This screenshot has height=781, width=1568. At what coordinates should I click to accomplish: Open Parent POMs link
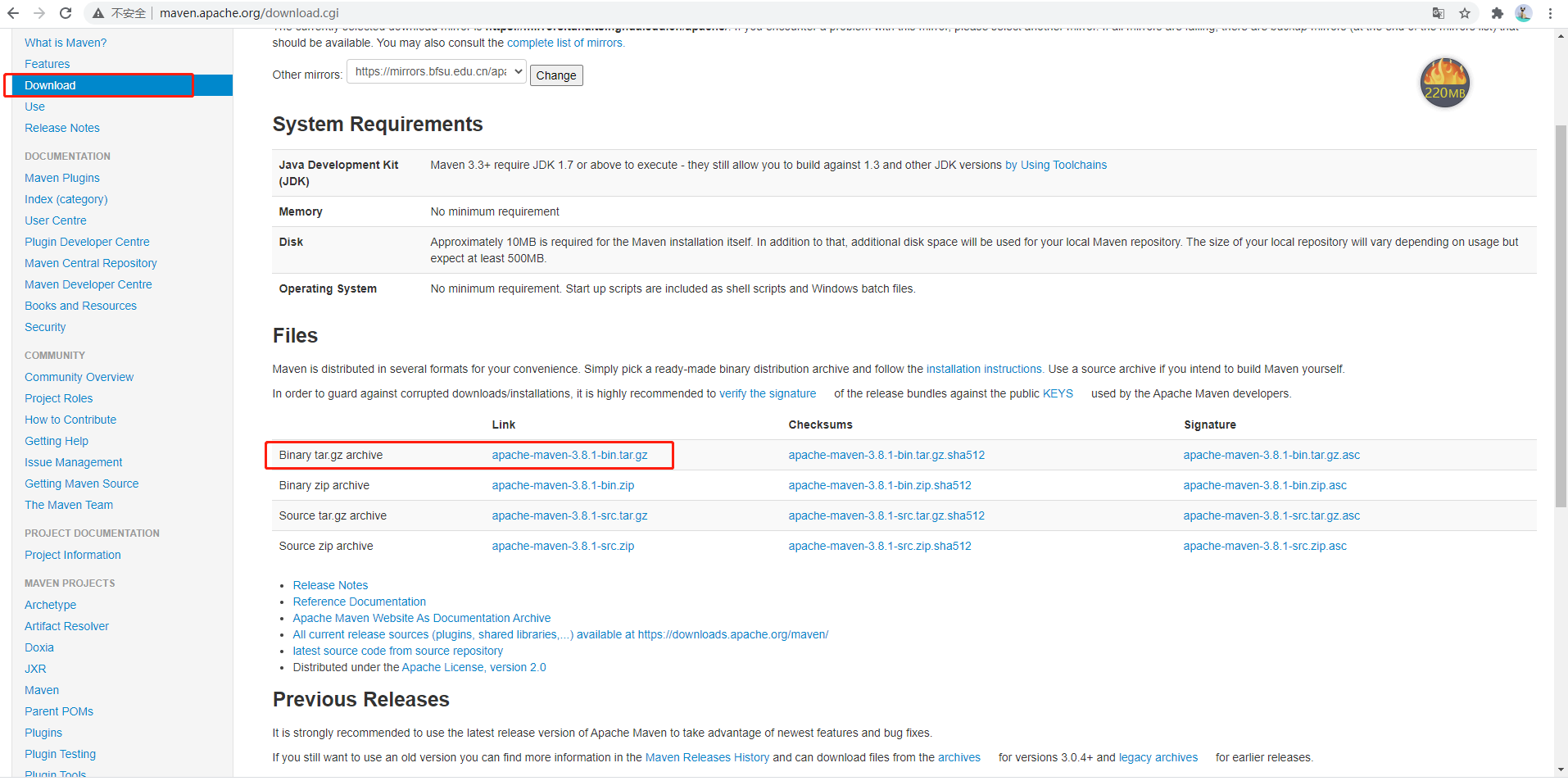pos(59,711)
